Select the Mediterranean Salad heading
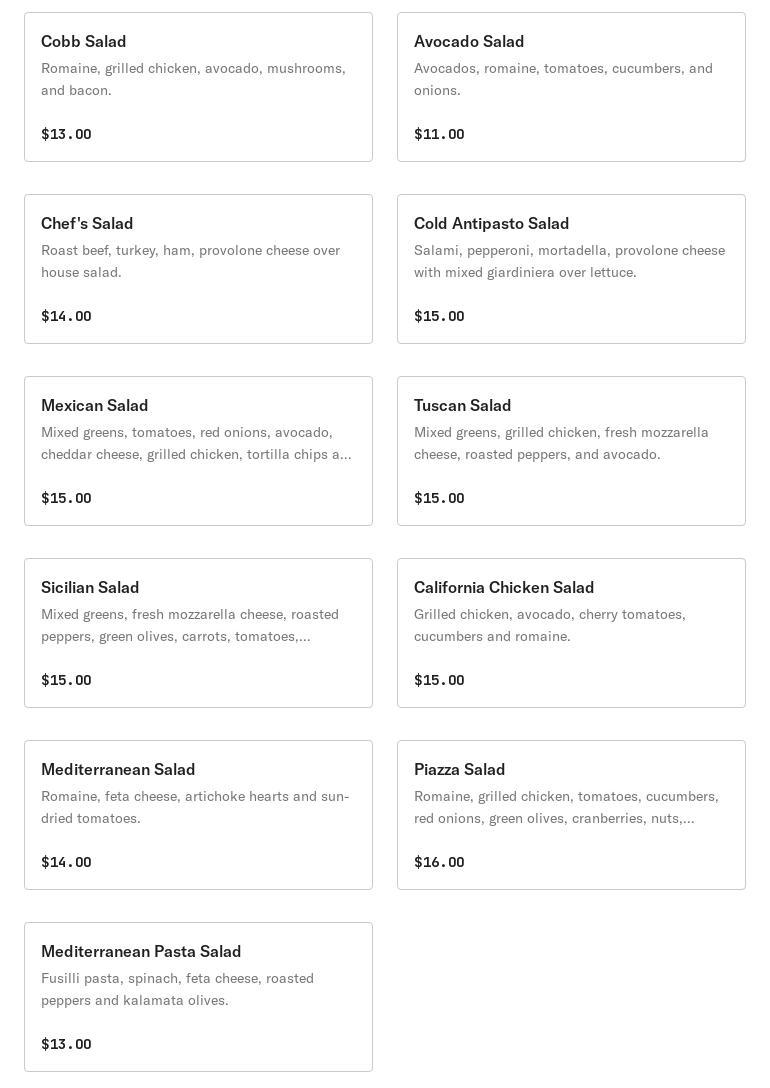Screen dimensions: 770x1088 pyautogui.click(x=118, y=769)
